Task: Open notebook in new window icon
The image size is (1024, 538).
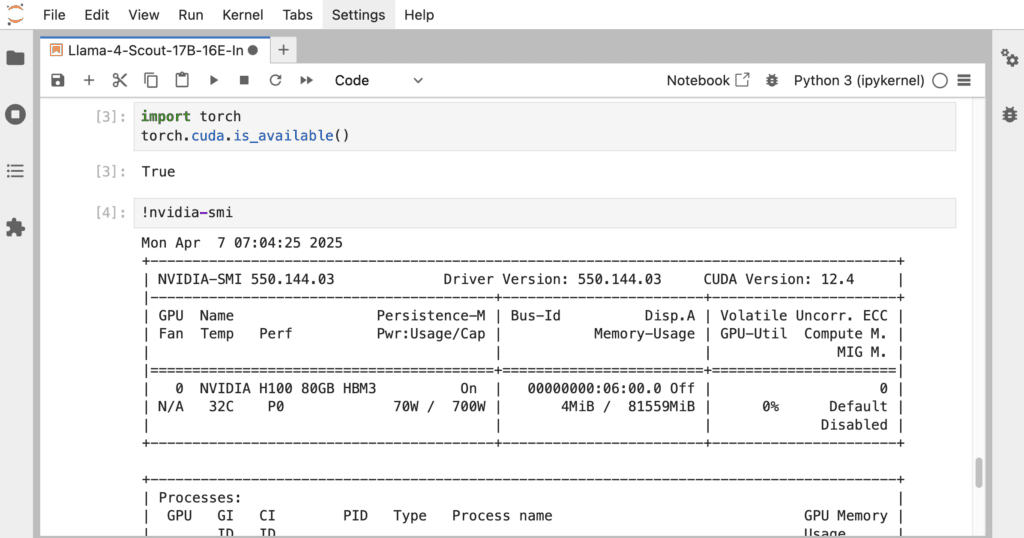Action: click(742, 80)
